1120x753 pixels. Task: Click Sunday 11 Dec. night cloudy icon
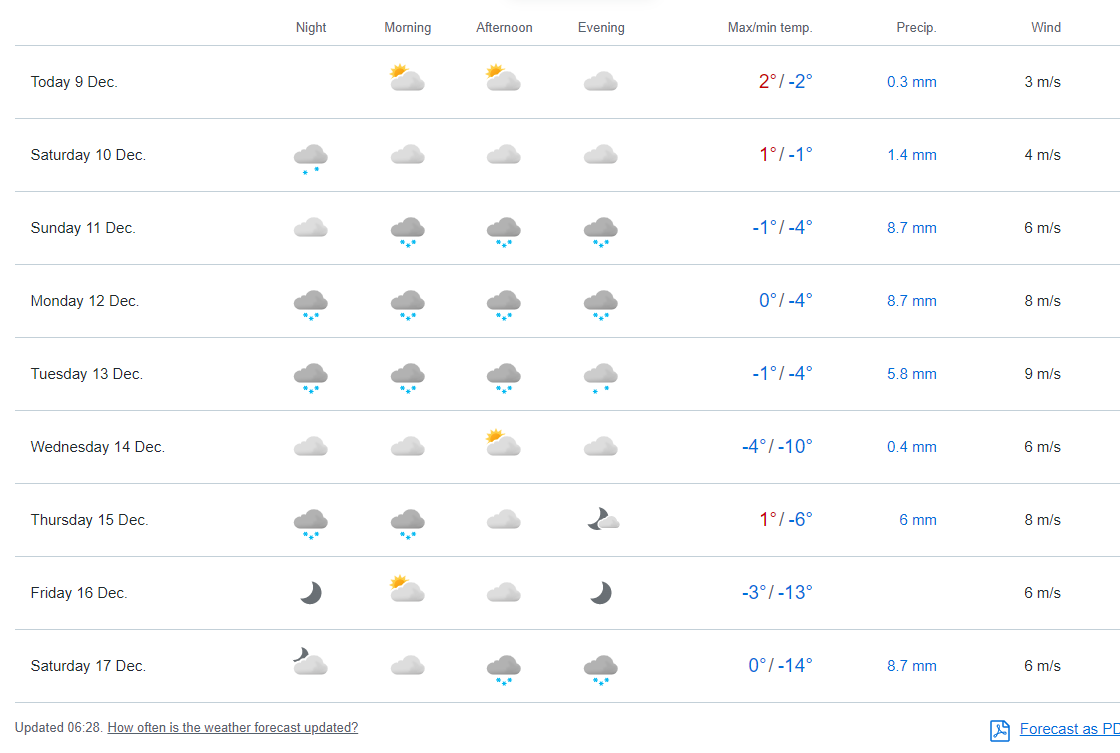tap(311, 228)
